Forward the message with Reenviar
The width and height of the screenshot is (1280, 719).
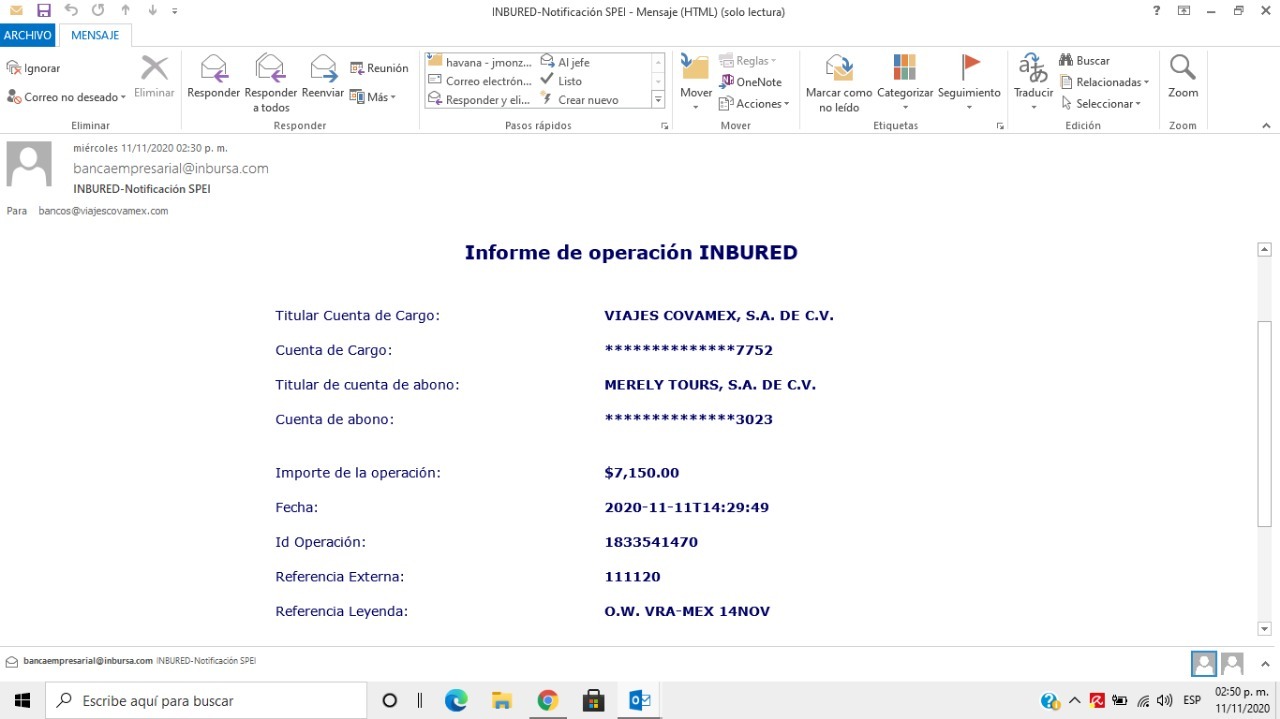[323, 68]
